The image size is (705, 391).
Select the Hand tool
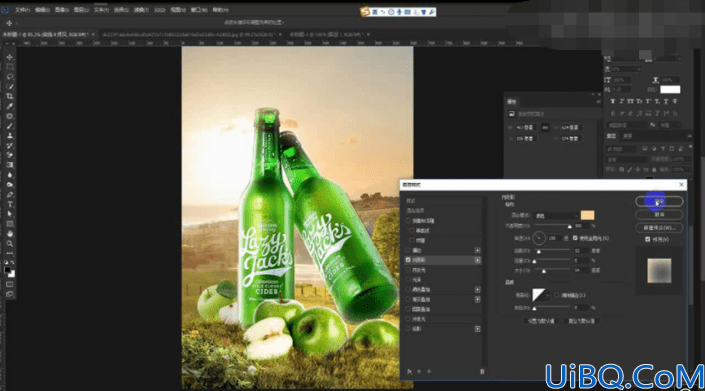click(9, 234)
